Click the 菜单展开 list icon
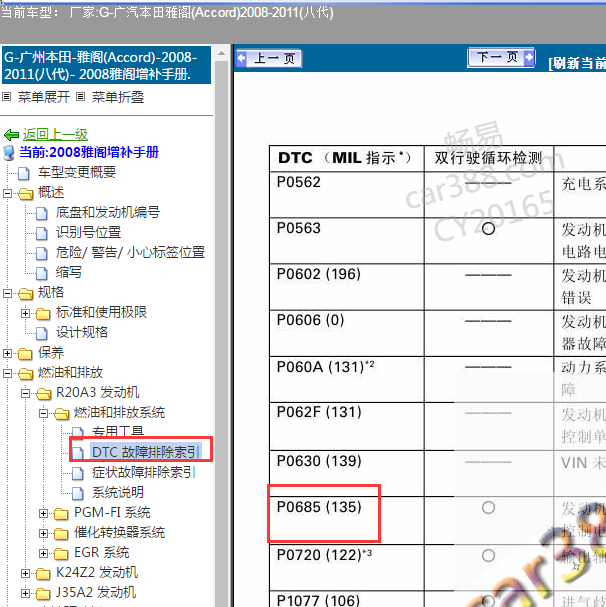This screenshot has width=606, height=607. 6,97
